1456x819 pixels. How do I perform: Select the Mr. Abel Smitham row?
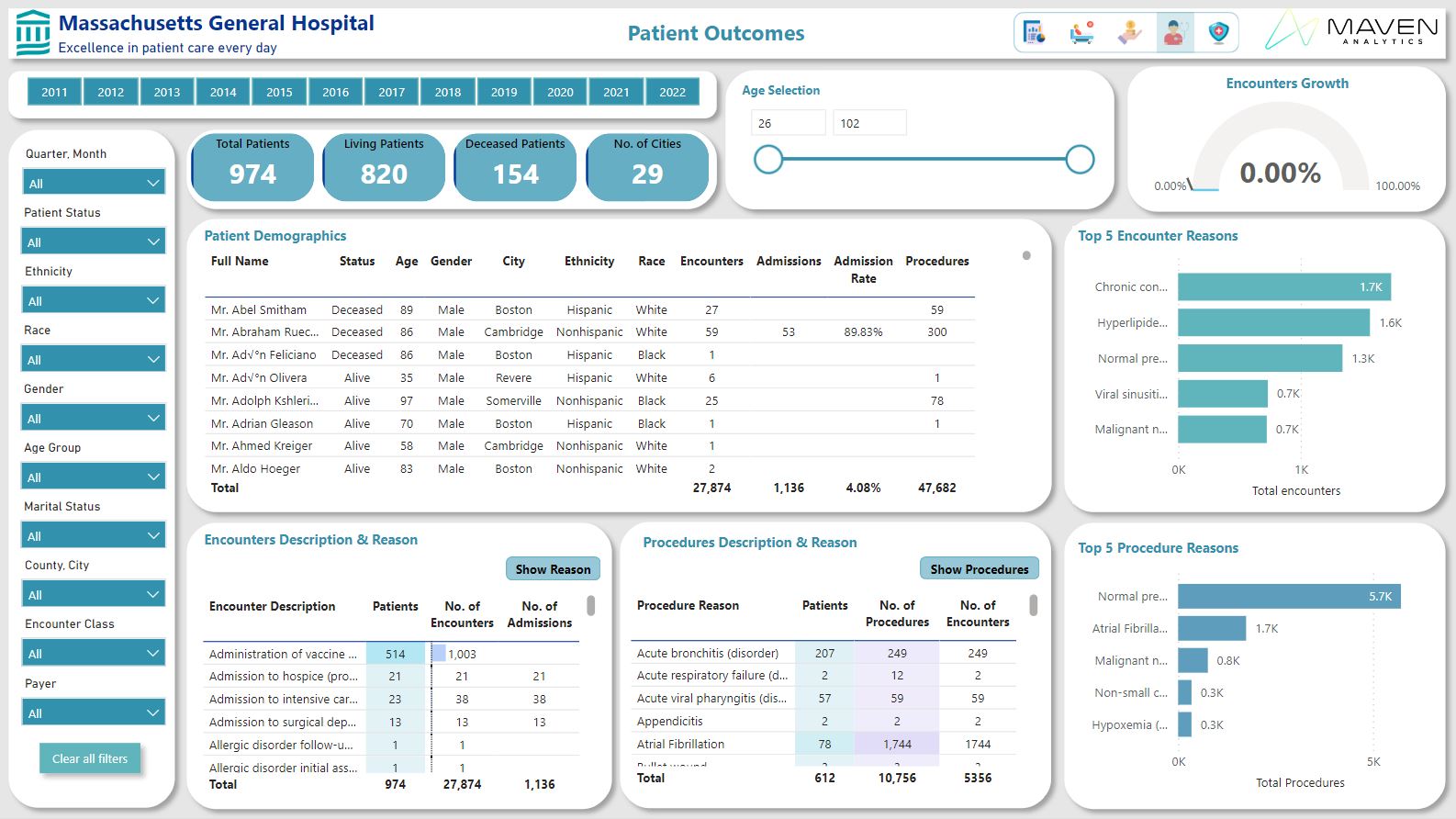[x=589, y=309]
